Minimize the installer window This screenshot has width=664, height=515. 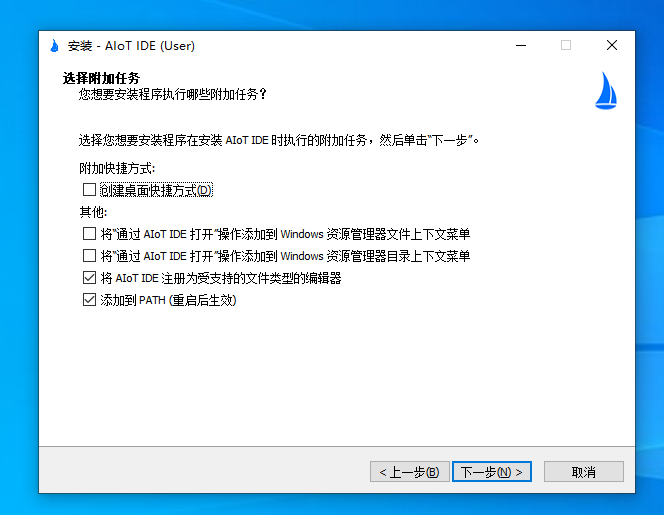click(521, 45)
